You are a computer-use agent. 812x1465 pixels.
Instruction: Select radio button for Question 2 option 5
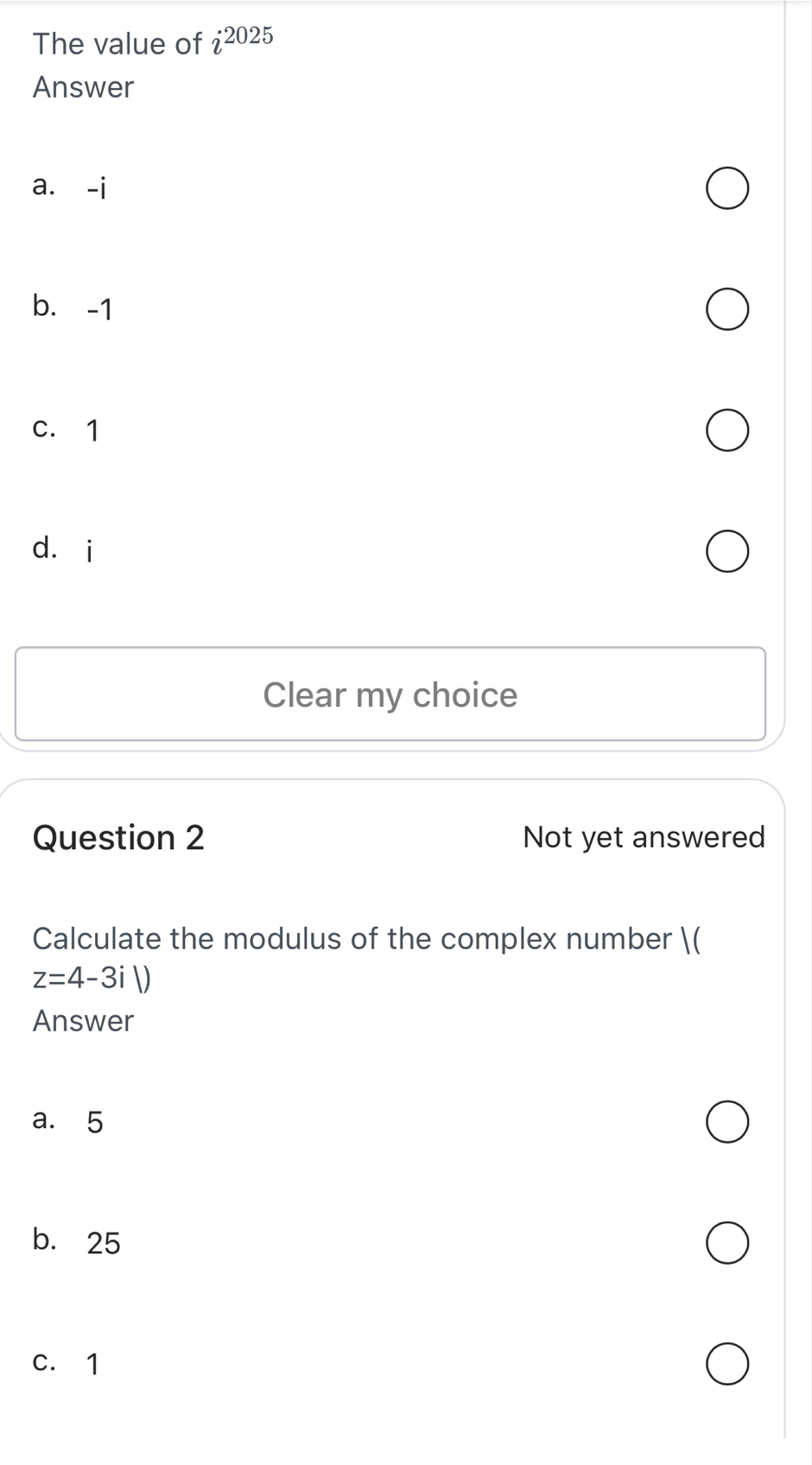pyautogui.click(x=727, y=1122)
